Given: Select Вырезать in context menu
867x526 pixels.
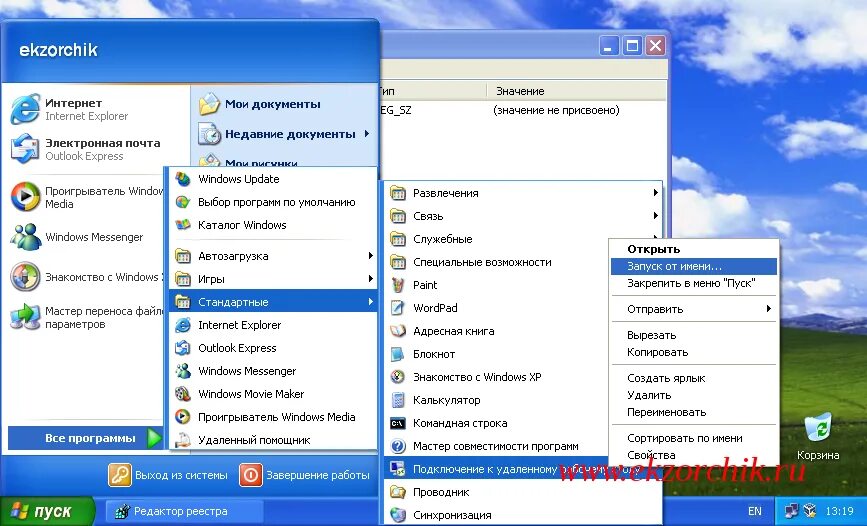Looking at the screenshot, I should point(693,335).
